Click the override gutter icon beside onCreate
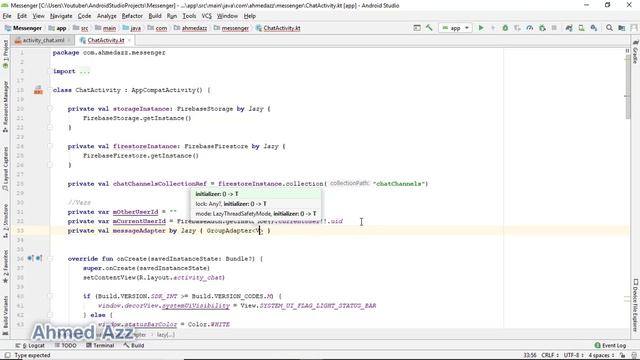Image resolution: width=640 pixels, height=360 pixels. click(30, 258)
